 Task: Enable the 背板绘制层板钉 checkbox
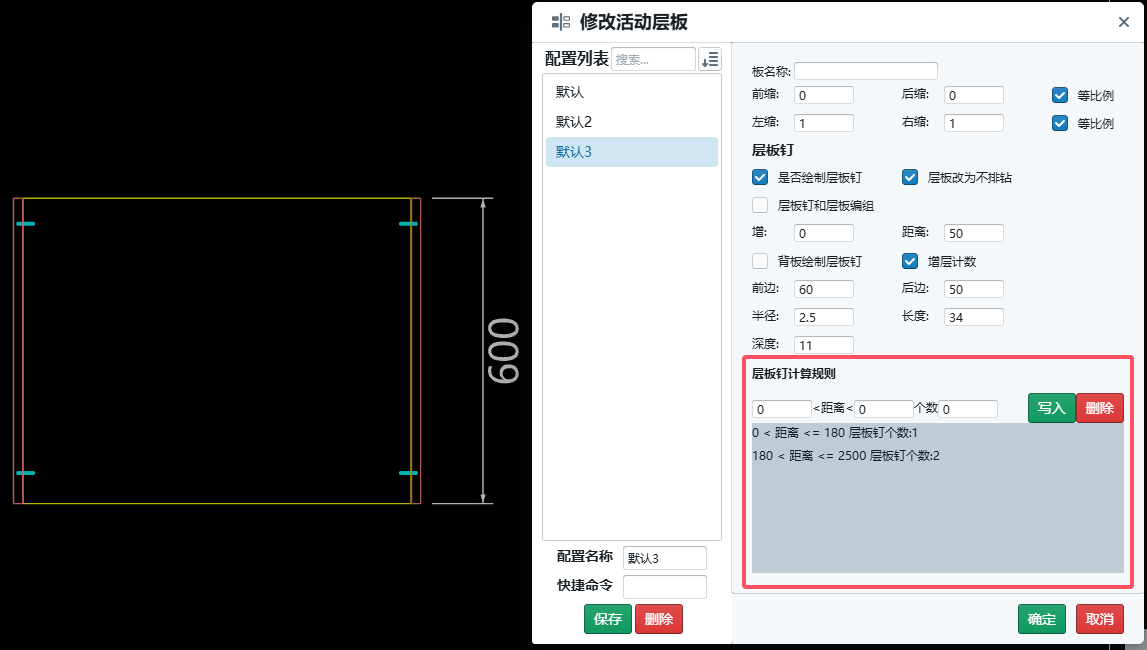pyautogui.click(x=760, y=261)
